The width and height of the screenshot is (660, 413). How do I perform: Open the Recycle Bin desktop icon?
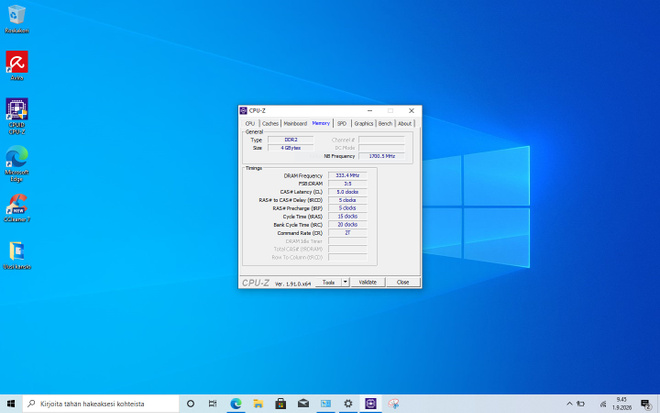(16, 19)
